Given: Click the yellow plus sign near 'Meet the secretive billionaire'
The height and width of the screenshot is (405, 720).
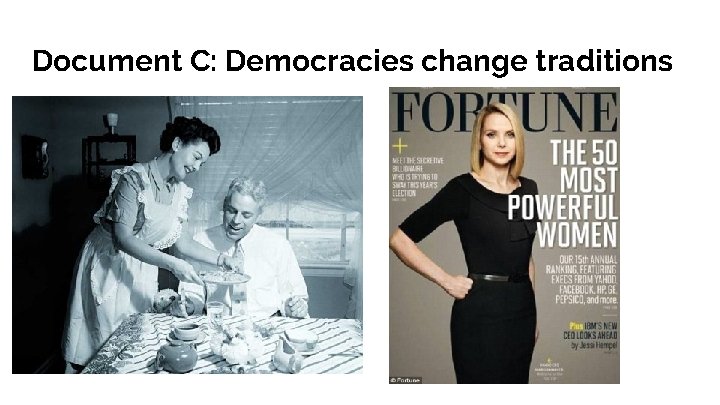Looking at the screenshot, I should (x=399, y=146).
